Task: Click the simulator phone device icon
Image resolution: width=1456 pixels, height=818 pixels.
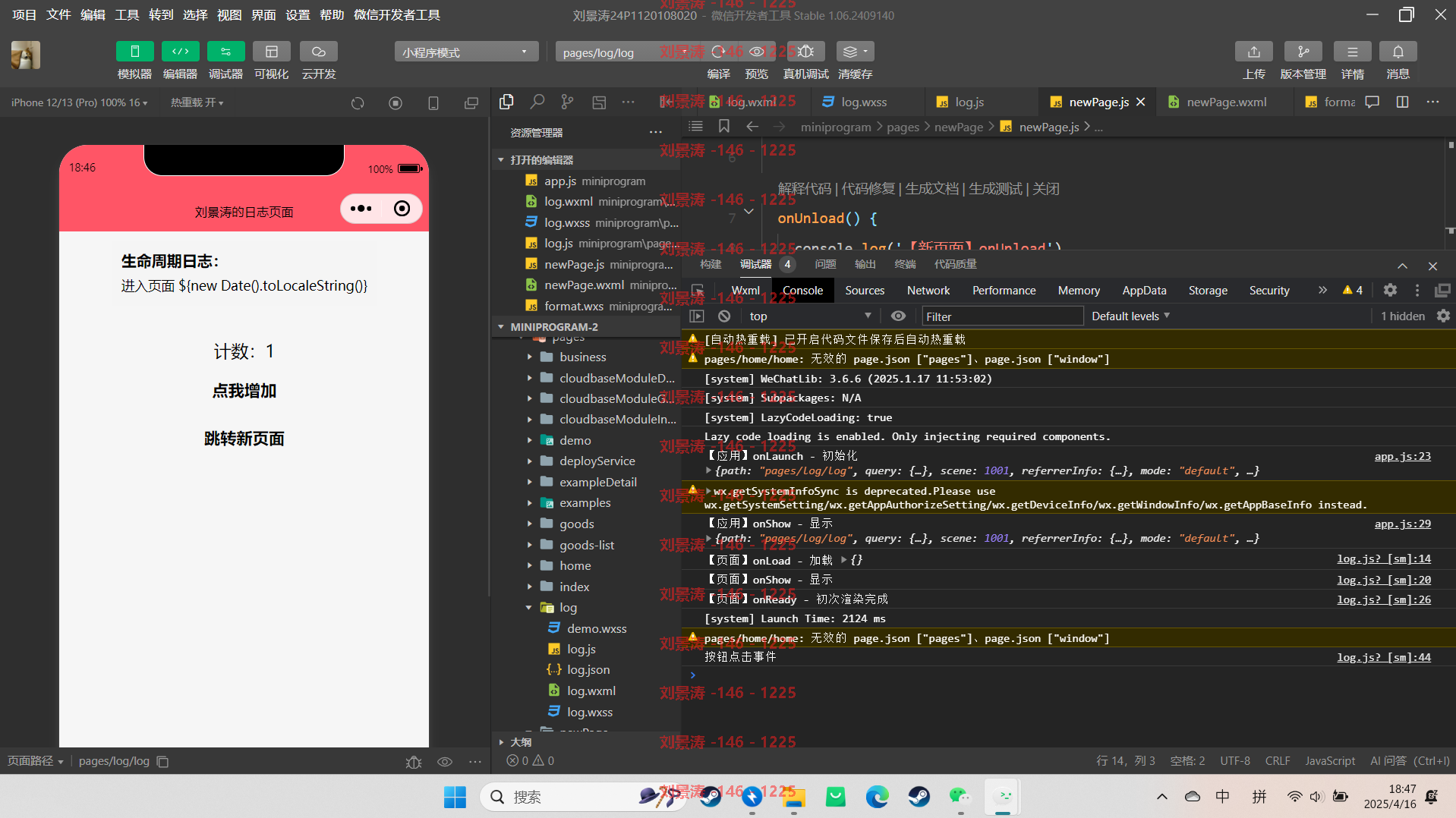Action: coord(433,103)
